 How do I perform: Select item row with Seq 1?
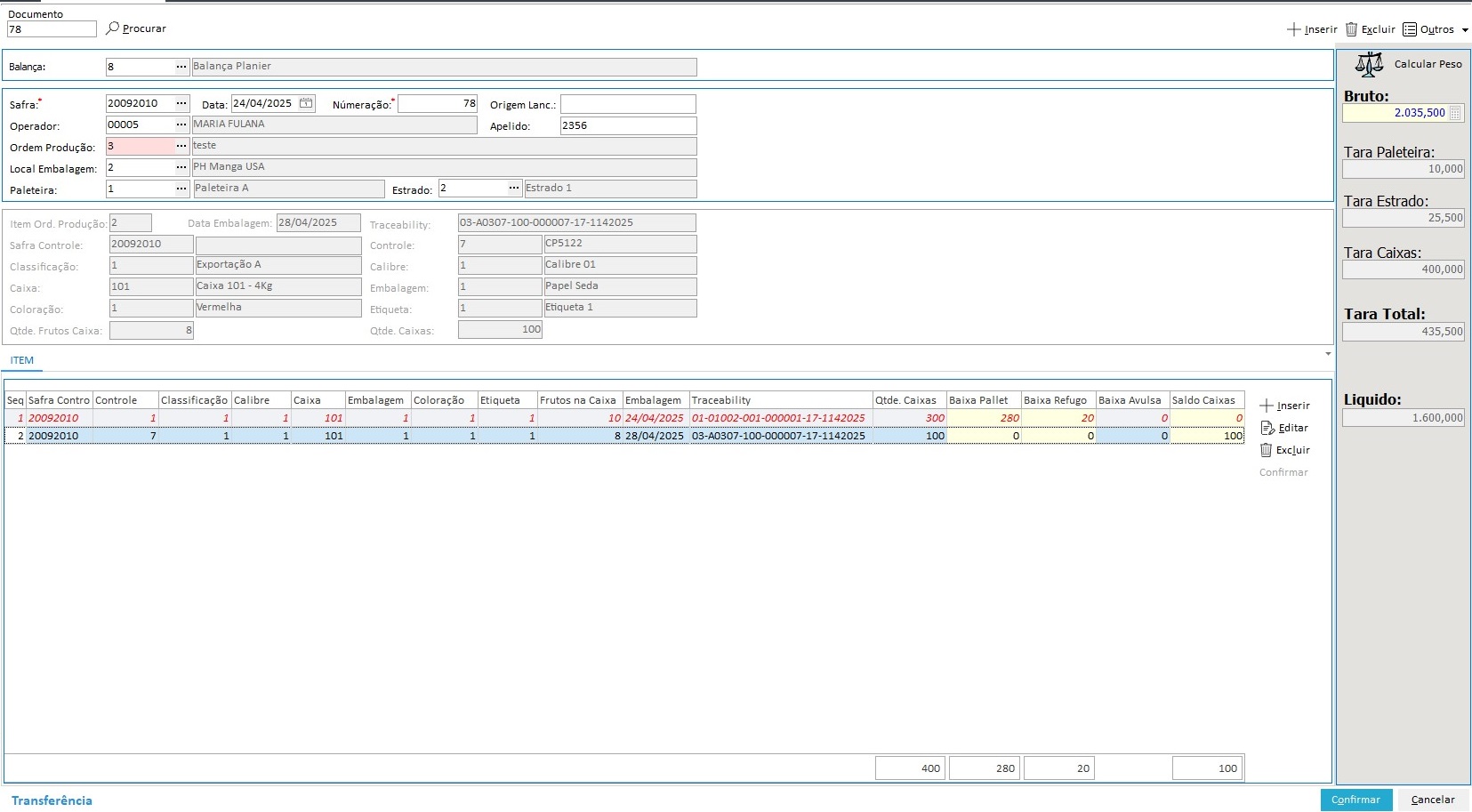624,418
